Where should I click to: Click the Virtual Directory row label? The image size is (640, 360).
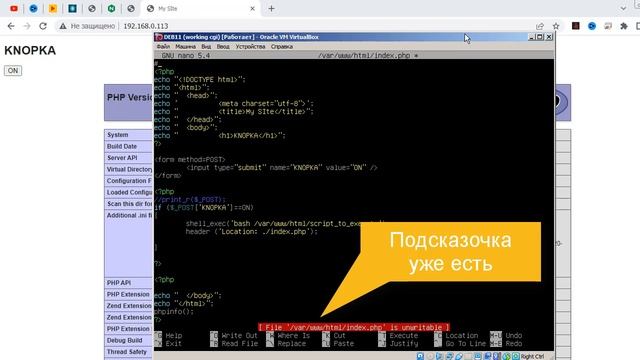coord(129,169)
